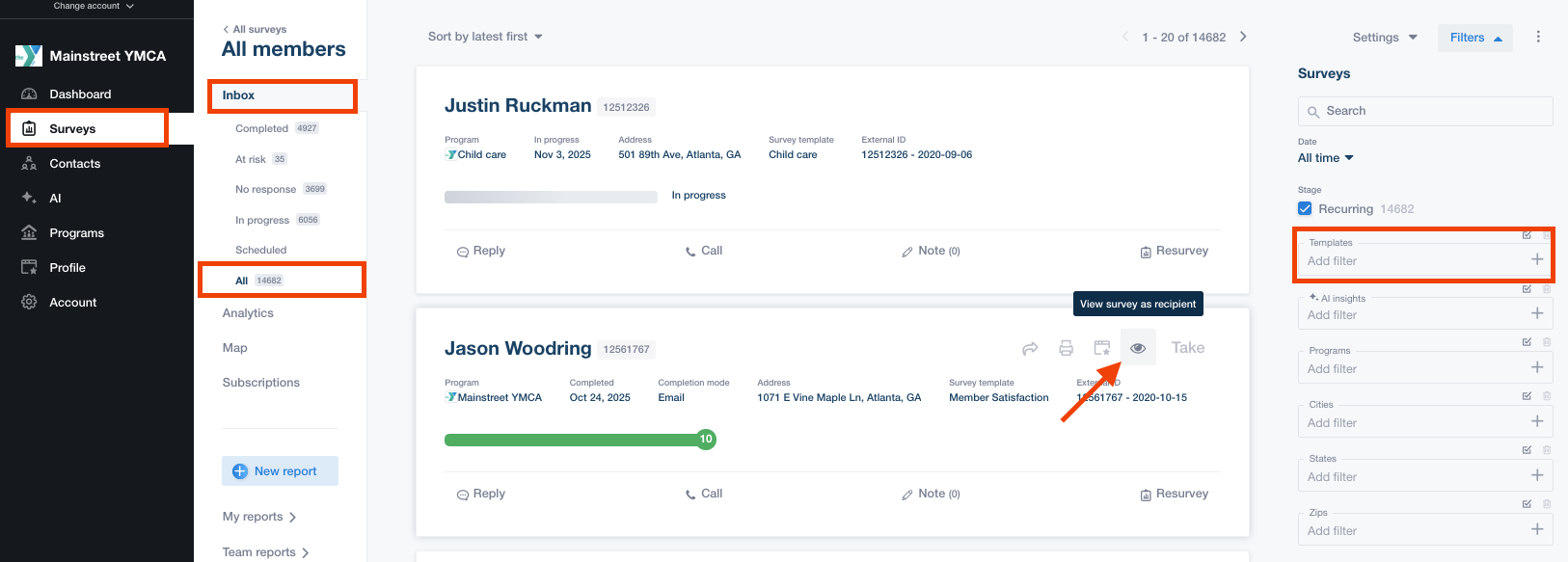Expand the All time date dropdown
1568x562 pixels.
coord(1325,158)
